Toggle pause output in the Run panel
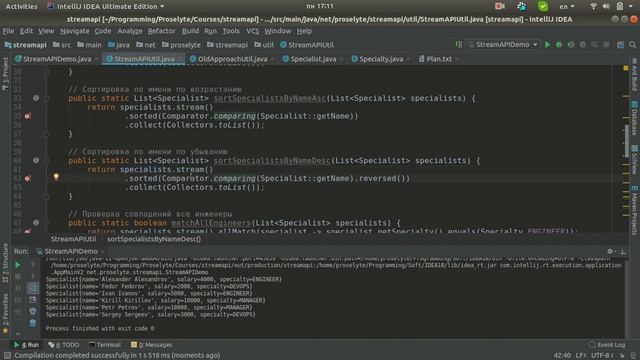Screen dimensions: 640x360 tap(18, 288)
